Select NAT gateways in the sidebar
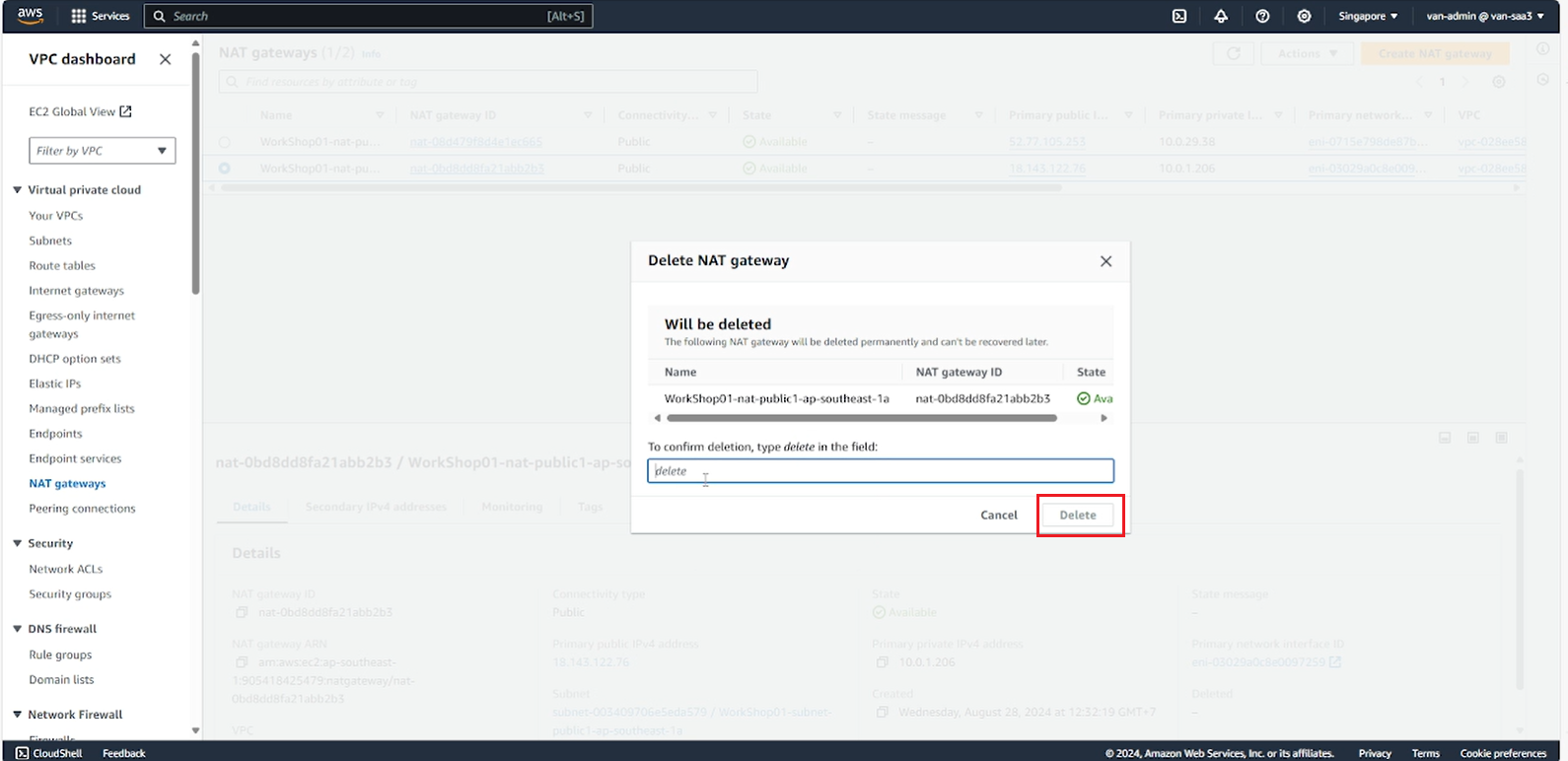Screen dimensions: 1568x761 (67, 484)
